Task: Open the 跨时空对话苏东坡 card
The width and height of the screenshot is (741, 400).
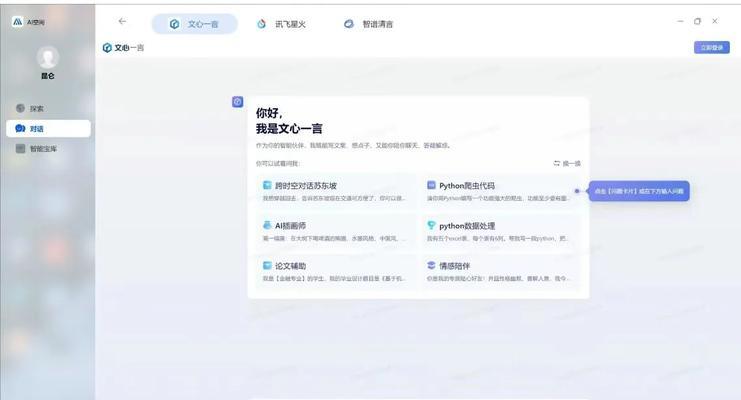Action: [x=336, y=191]
